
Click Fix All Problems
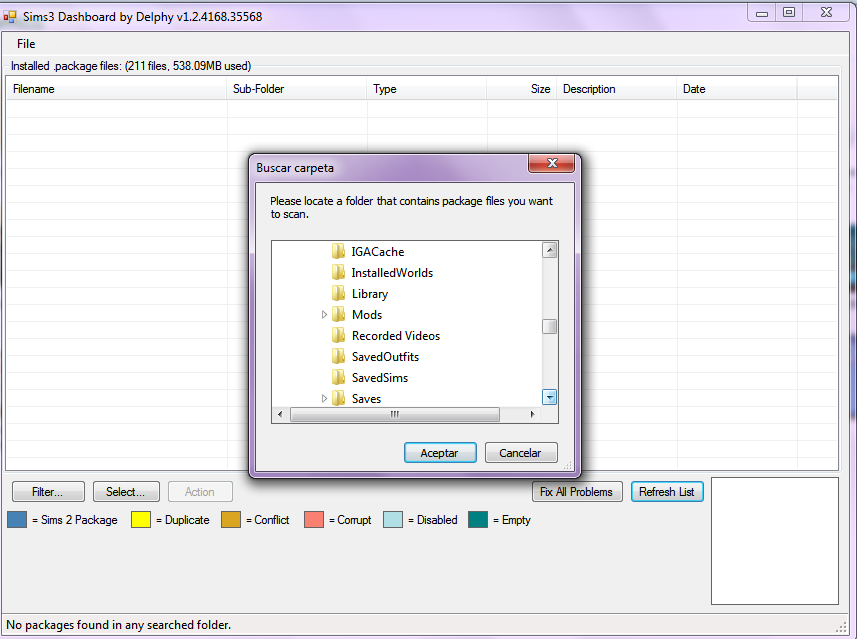coord(577,491)
